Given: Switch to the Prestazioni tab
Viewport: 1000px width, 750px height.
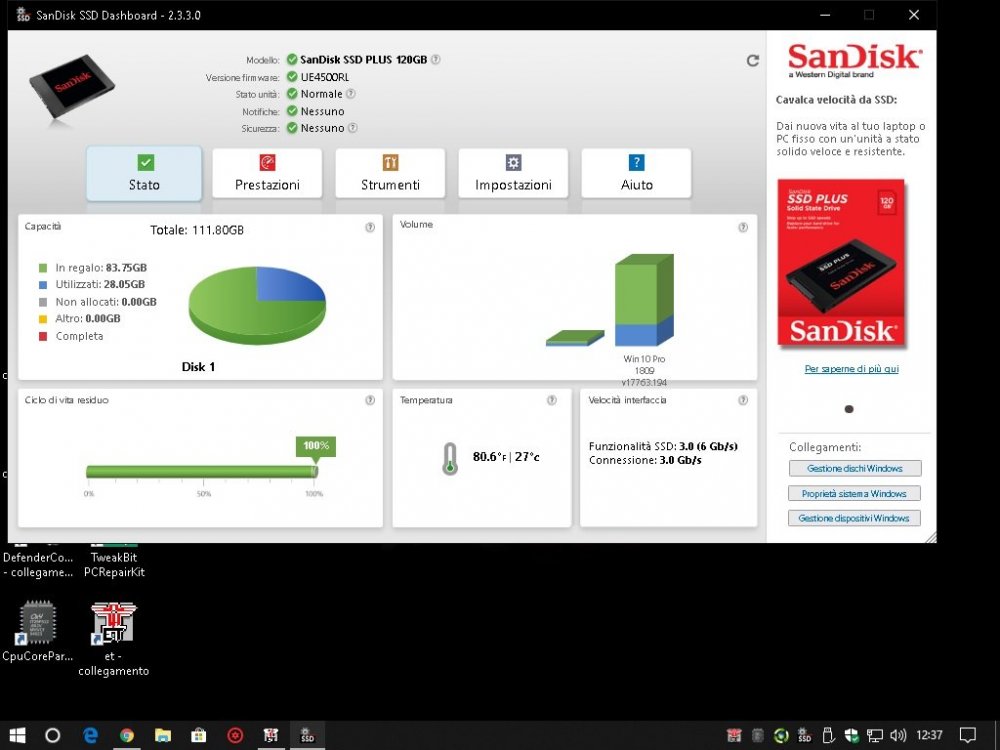Looking at the screenshot, I should [267, 173].
